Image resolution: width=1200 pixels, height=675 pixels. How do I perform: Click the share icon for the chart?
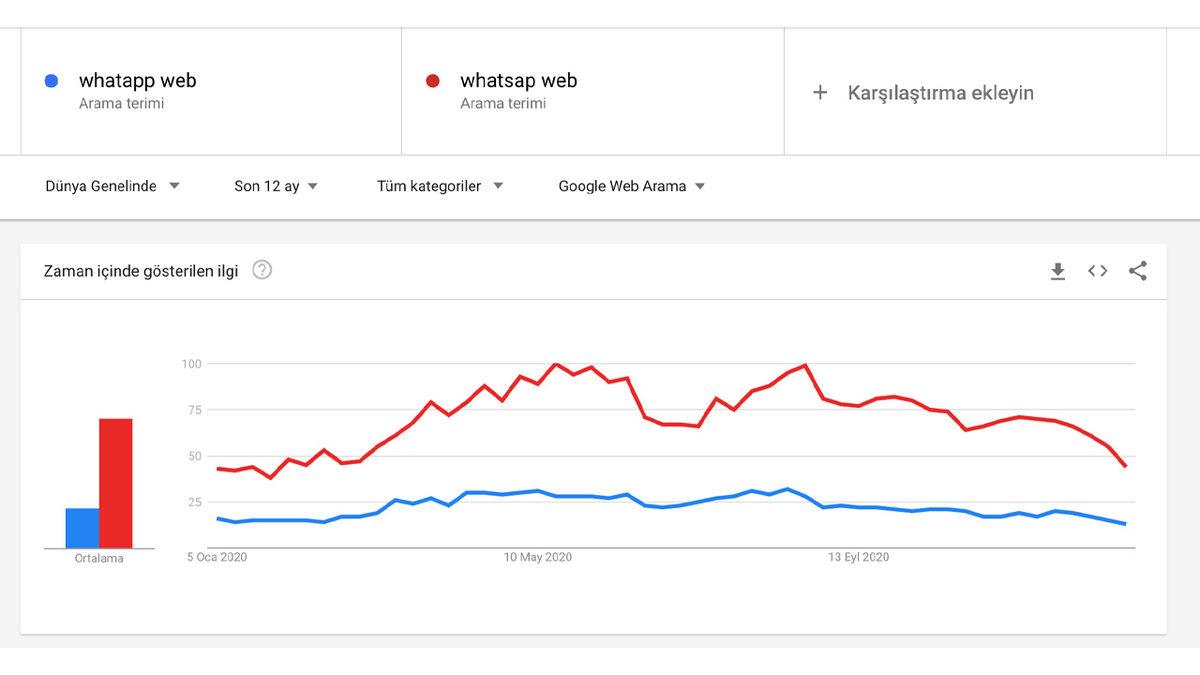1137,270
